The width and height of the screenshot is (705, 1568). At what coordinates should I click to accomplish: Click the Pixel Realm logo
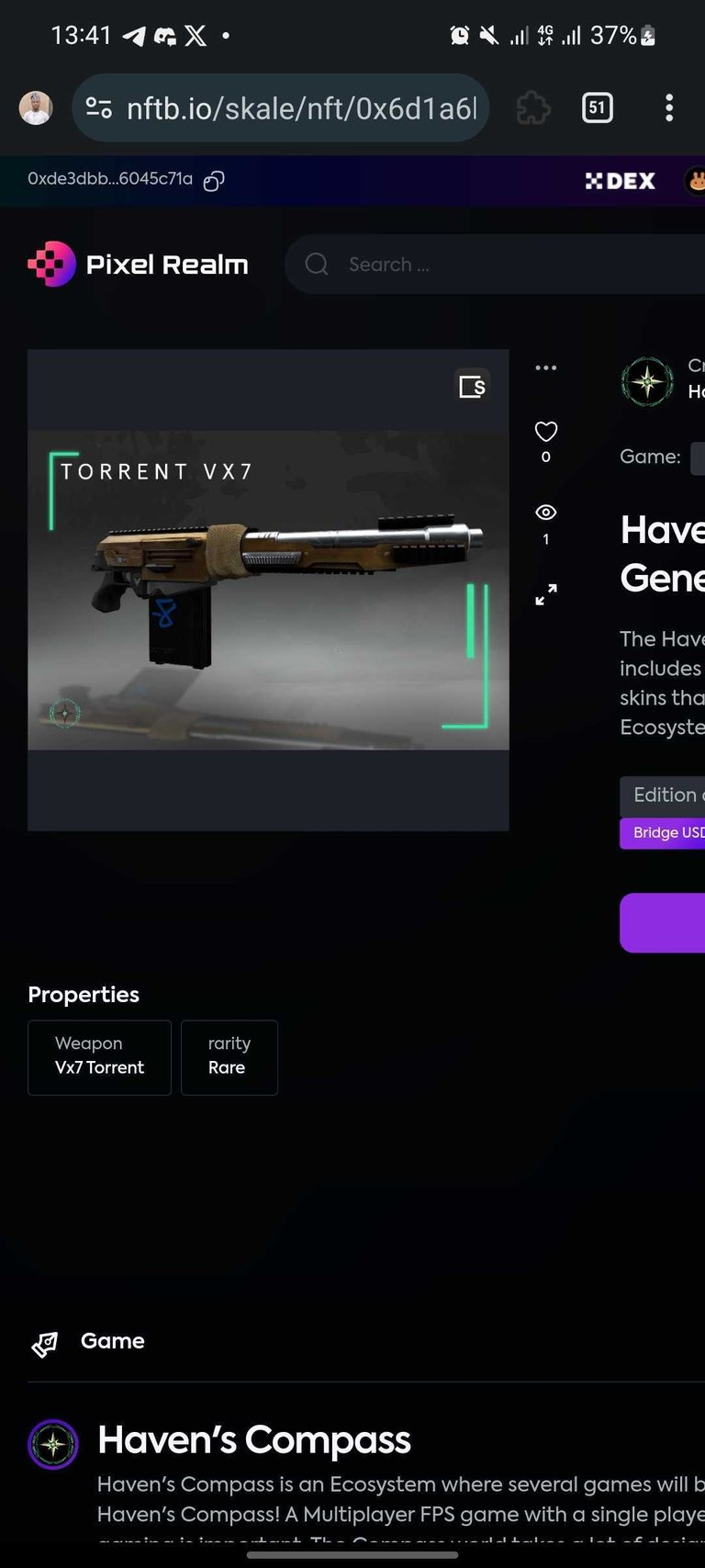point(138,265)
